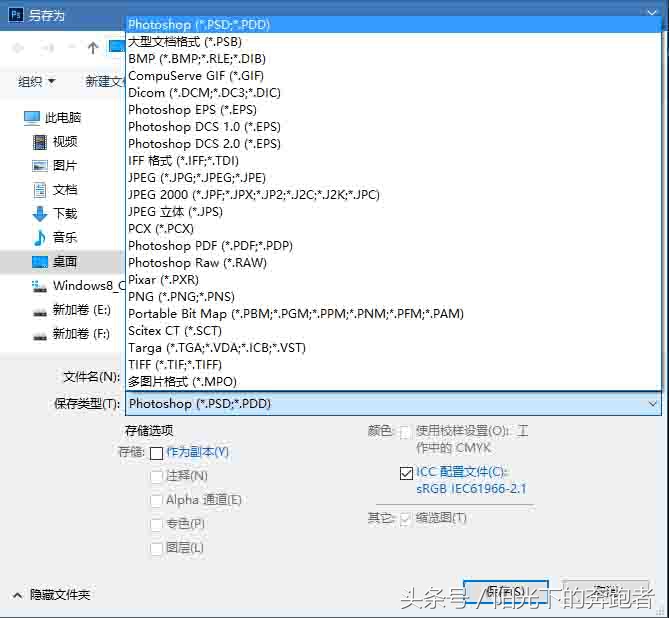
Task: Navigate forward with the forward arrow
Action: pos(47,48)
